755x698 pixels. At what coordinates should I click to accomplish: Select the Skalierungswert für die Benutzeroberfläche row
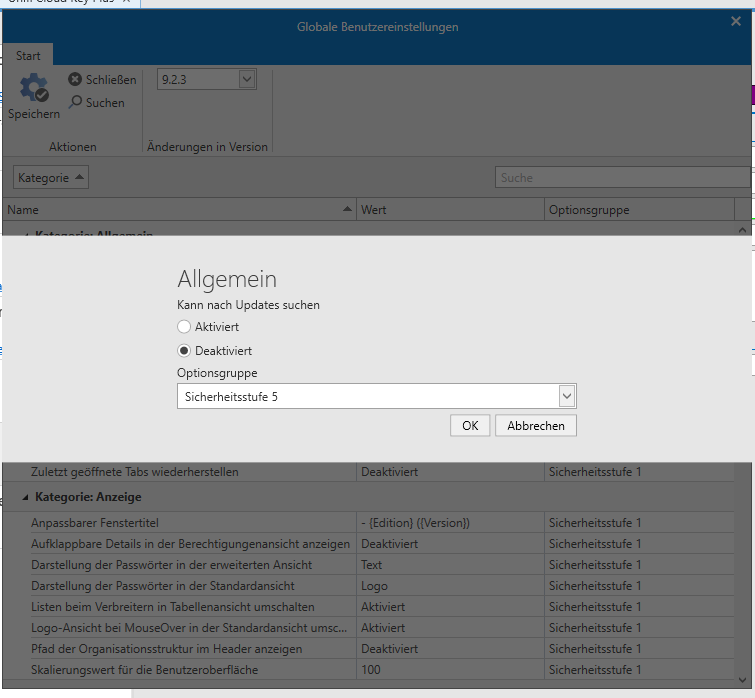coord(190,670)
